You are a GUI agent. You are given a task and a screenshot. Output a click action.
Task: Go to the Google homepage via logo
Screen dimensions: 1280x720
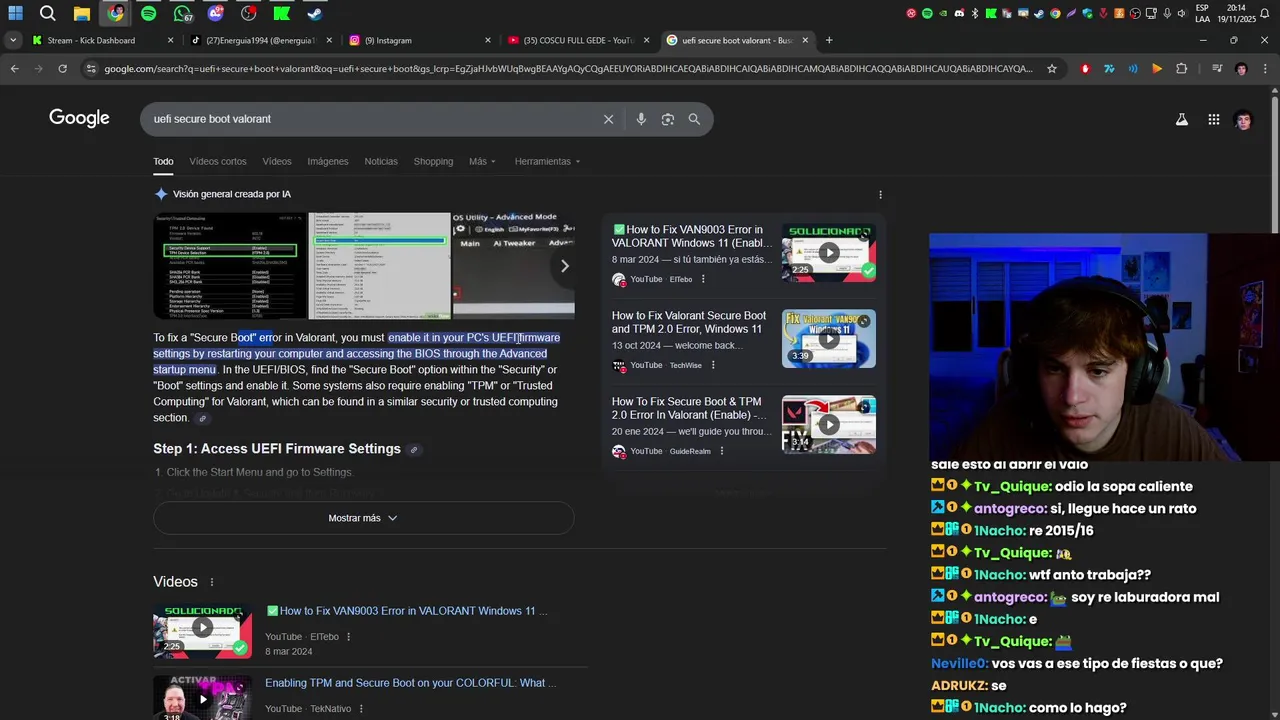click(79, 118)
